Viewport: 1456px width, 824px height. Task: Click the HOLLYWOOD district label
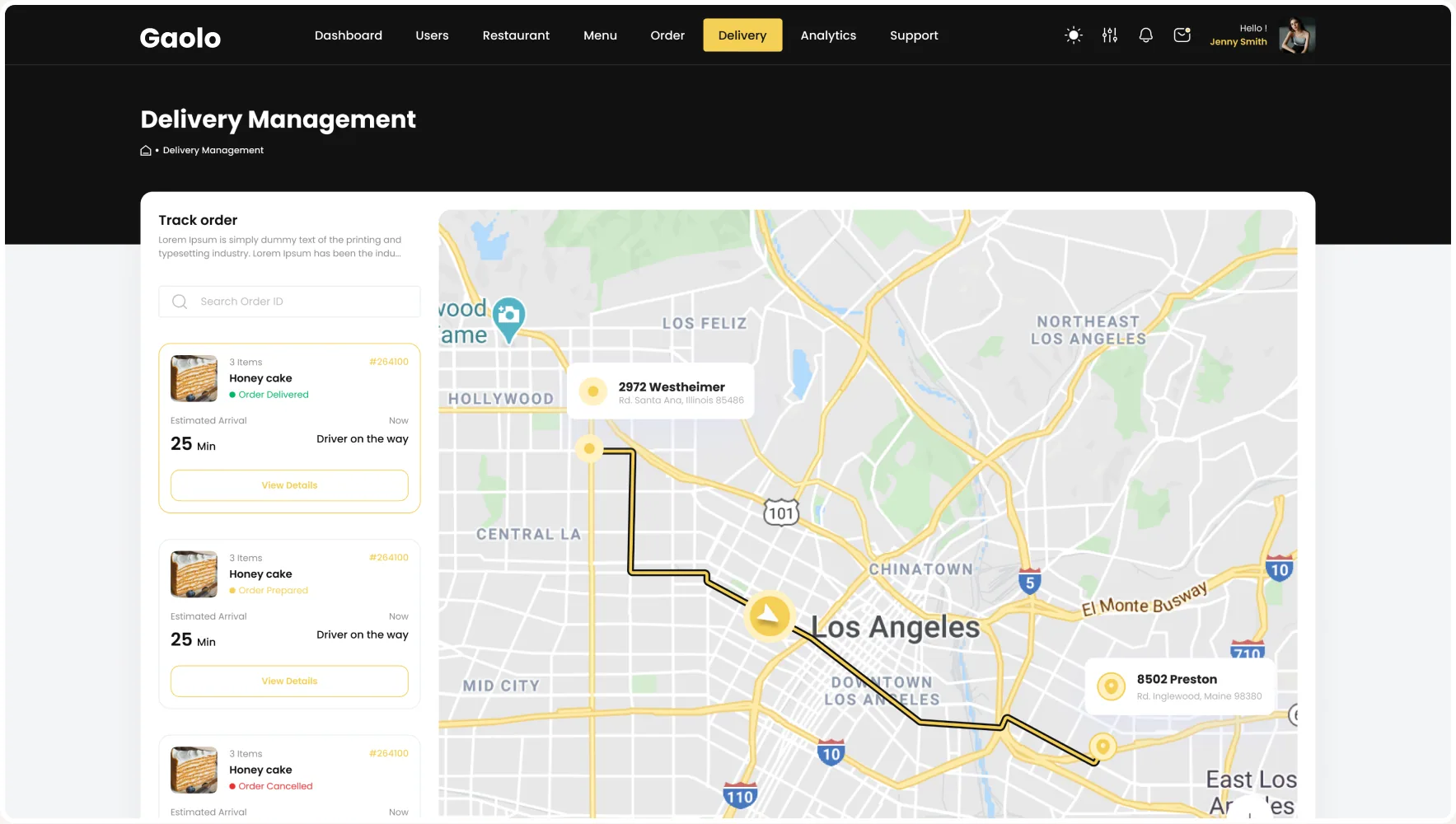[501, 399]
